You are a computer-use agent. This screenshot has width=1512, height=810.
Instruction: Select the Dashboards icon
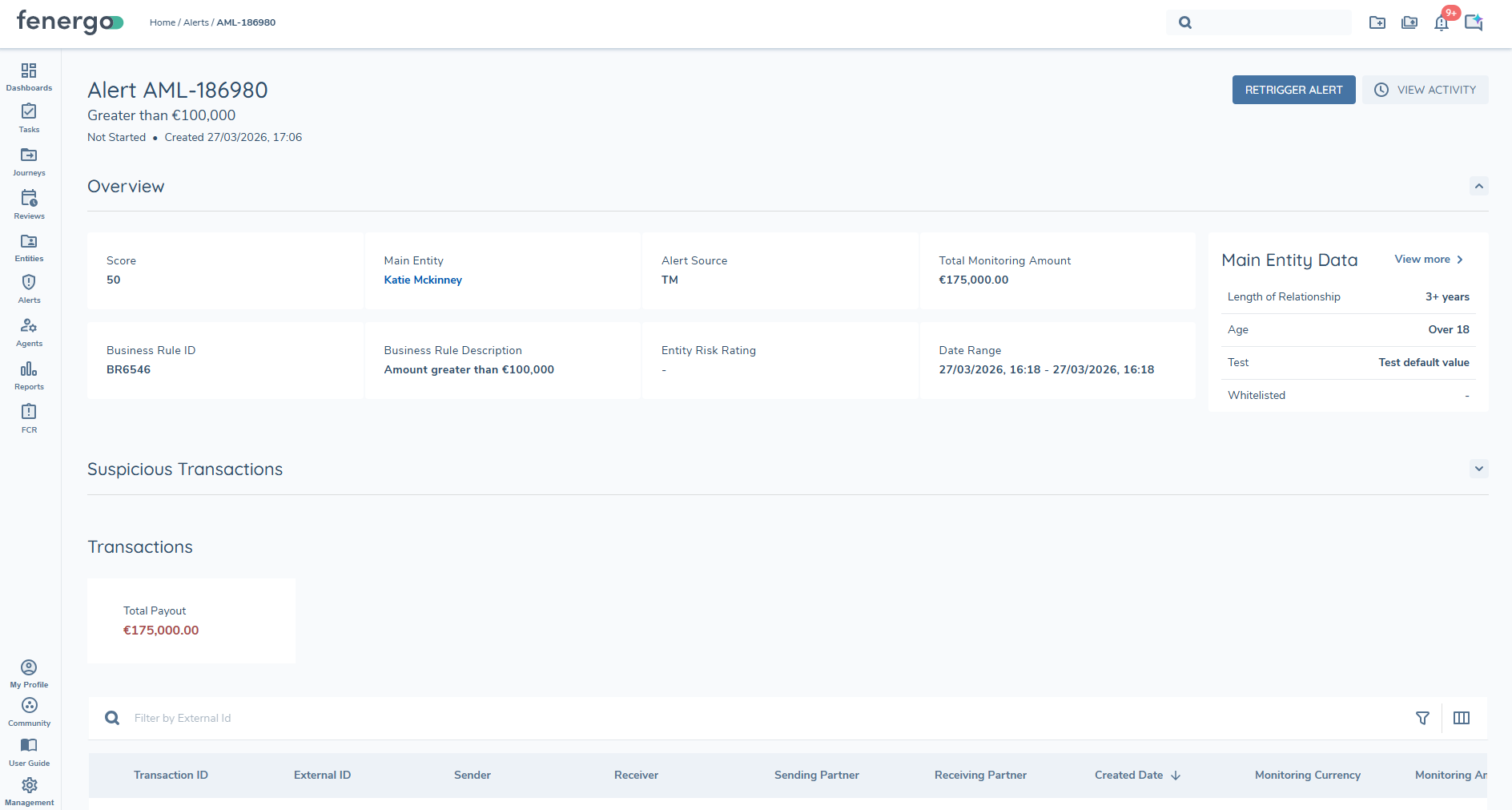point(29,76)
